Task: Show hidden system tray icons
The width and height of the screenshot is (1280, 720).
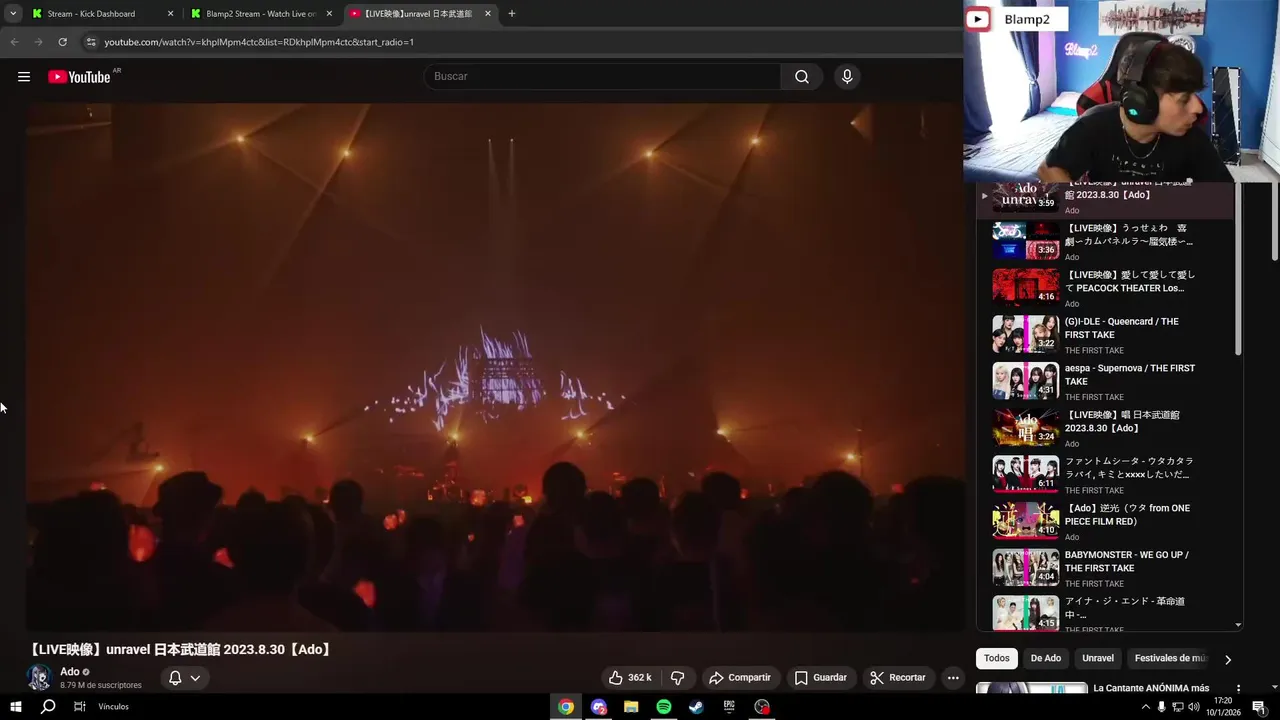Action: (x=1146, y=707)
